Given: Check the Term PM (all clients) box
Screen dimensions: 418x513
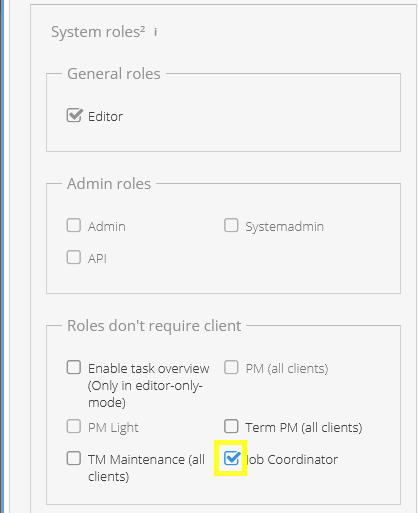Looking at the screenshot, I should click(231, 426).
